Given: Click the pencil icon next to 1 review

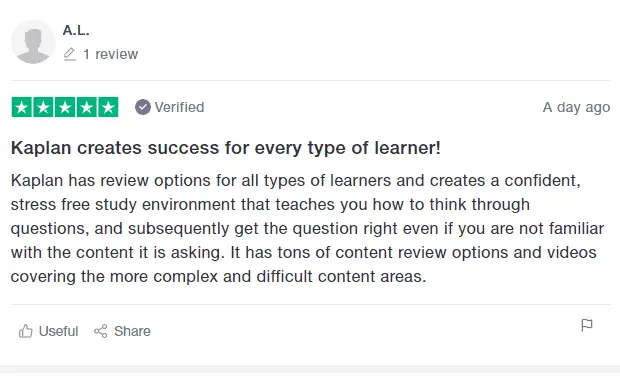Looking at the screenshot, I should pos(70,54).
